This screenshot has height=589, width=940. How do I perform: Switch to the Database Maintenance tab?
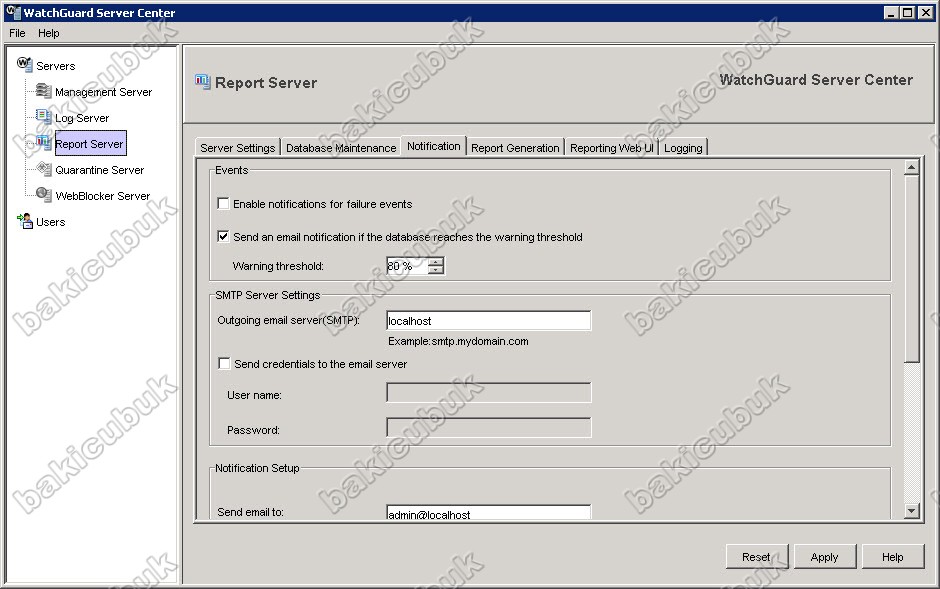341,147
